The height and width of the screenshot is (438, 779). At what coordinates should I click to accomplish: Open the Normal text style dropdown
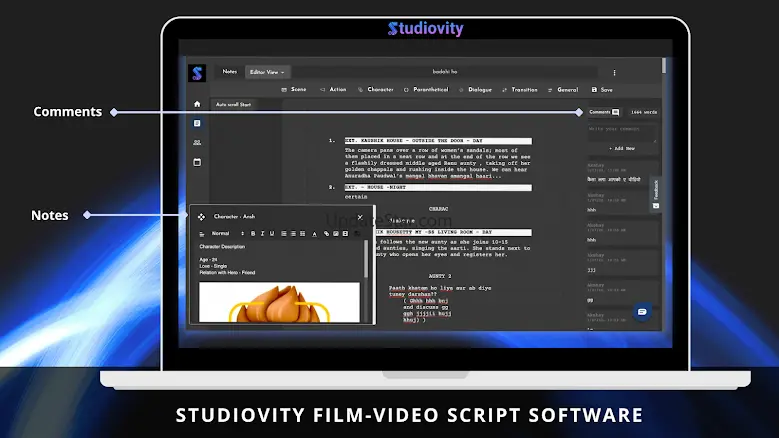(228, 233)
